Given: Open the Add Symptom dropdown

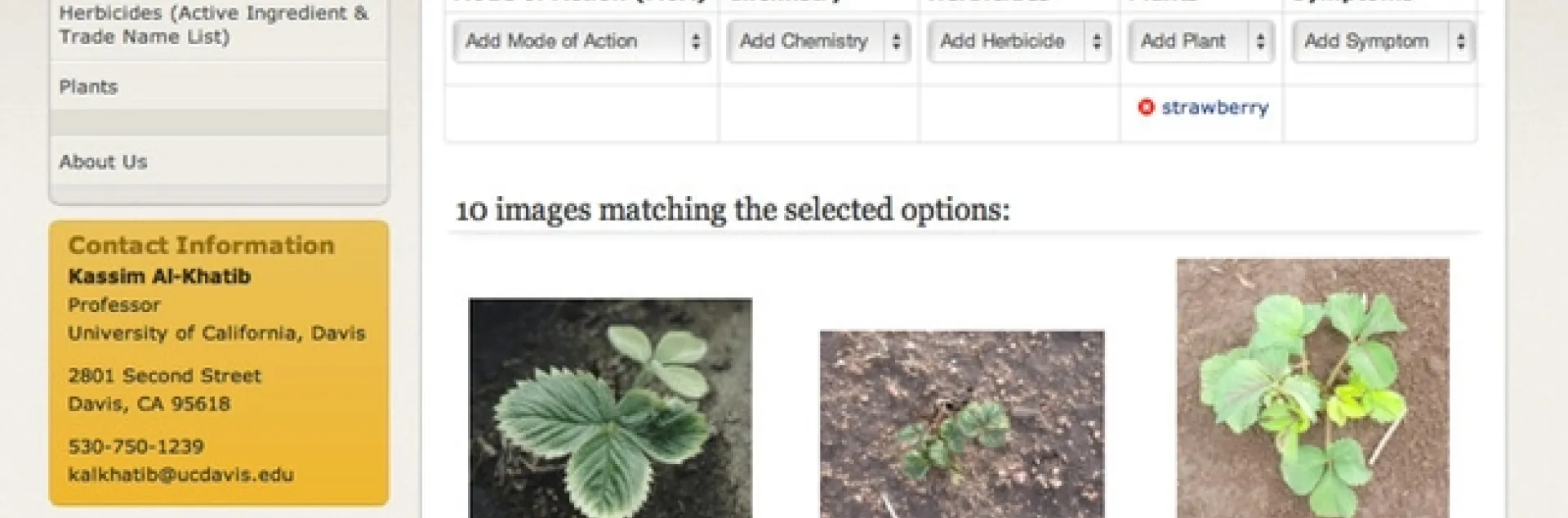Looking at the screenshot, I should point(1382,41).
